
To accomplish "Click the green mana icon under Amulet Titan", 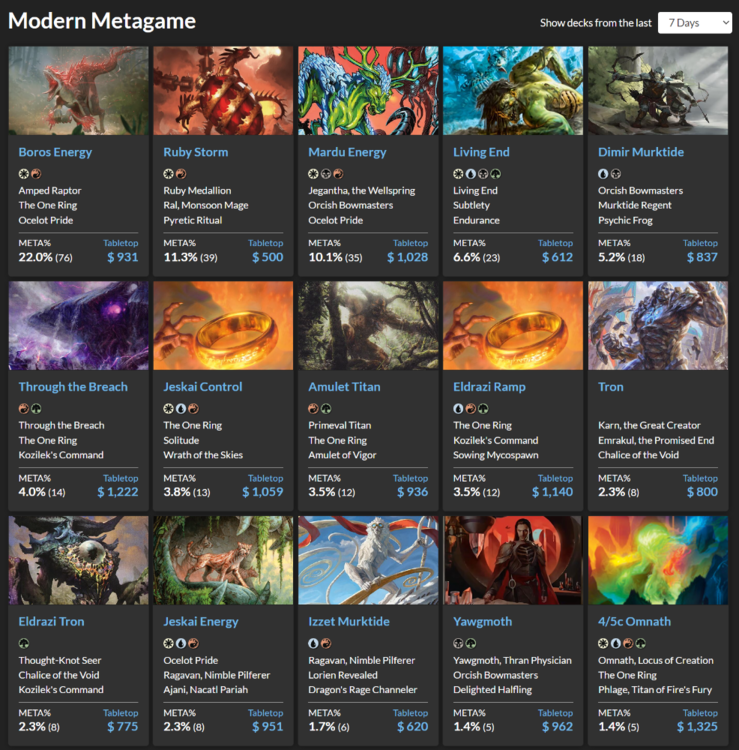I will coord(326,408).
